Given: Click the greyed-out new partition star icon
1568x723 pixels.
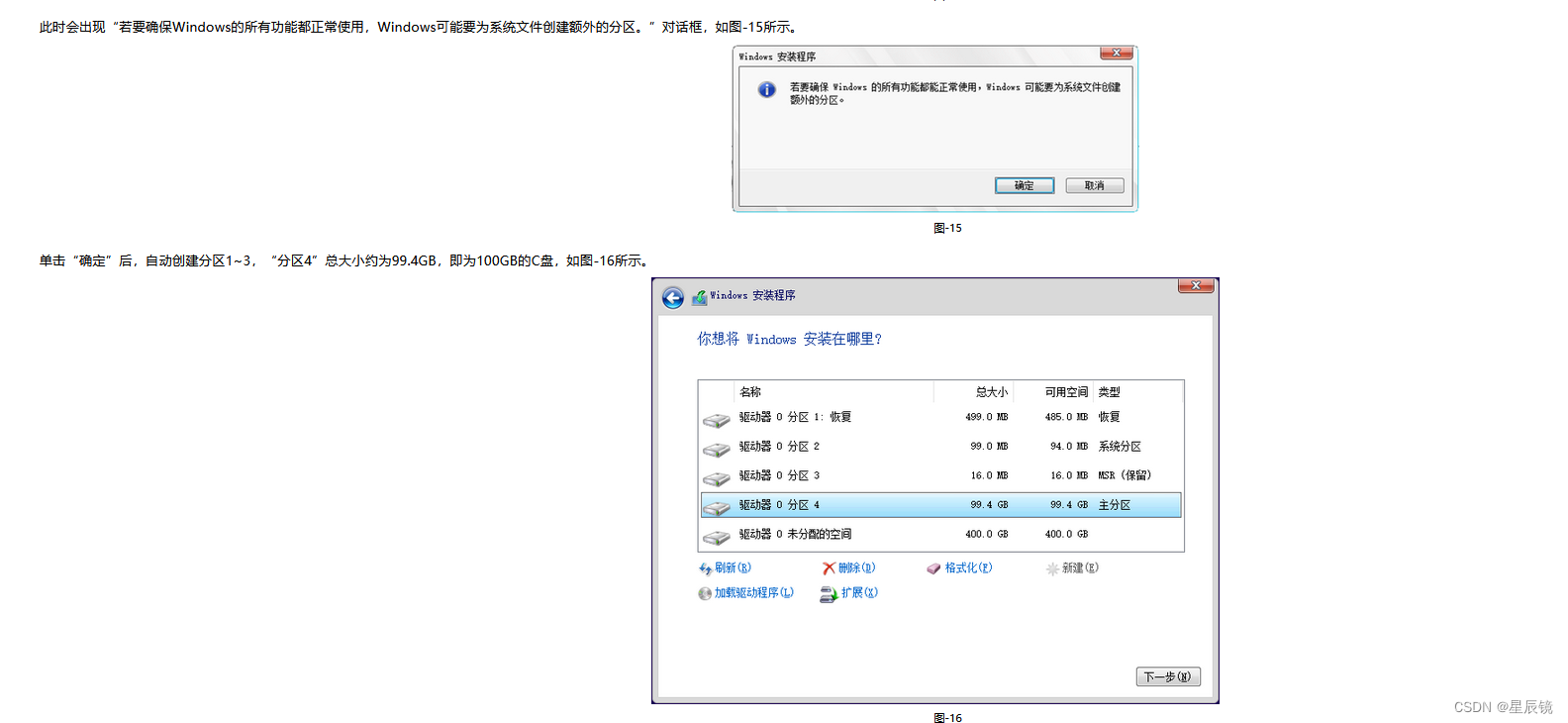Looking at the screenshot, I should [x=1052, y=568].
